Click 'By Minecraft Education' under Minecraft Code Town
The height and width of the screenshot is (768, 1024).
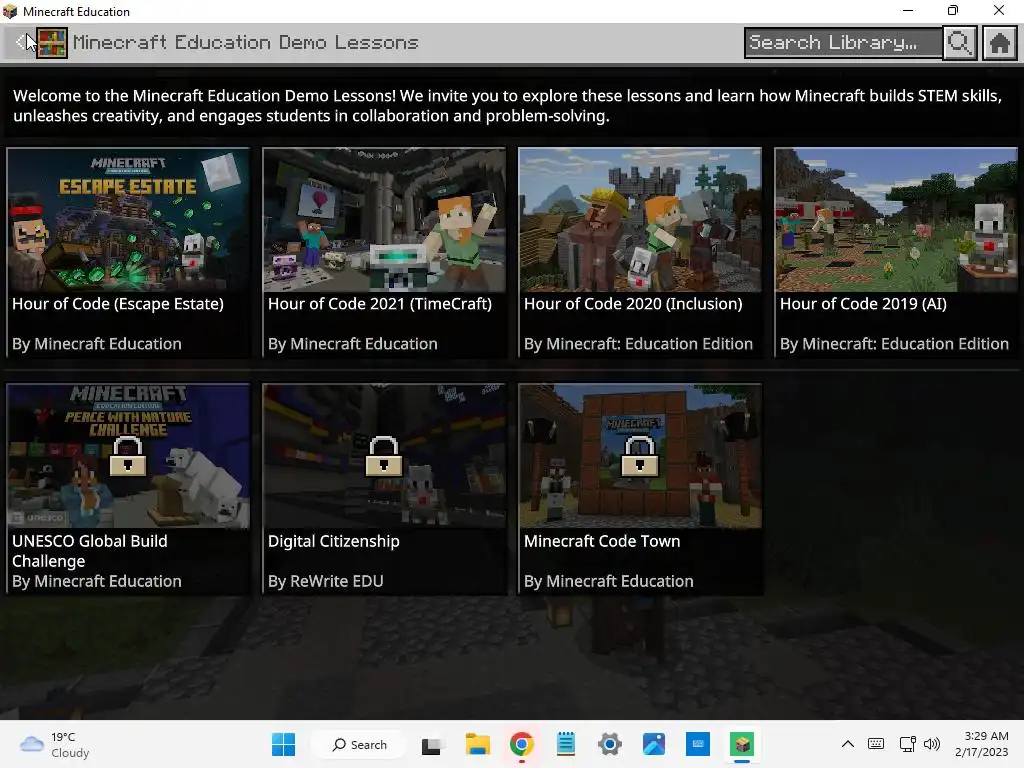click(609, 581)
